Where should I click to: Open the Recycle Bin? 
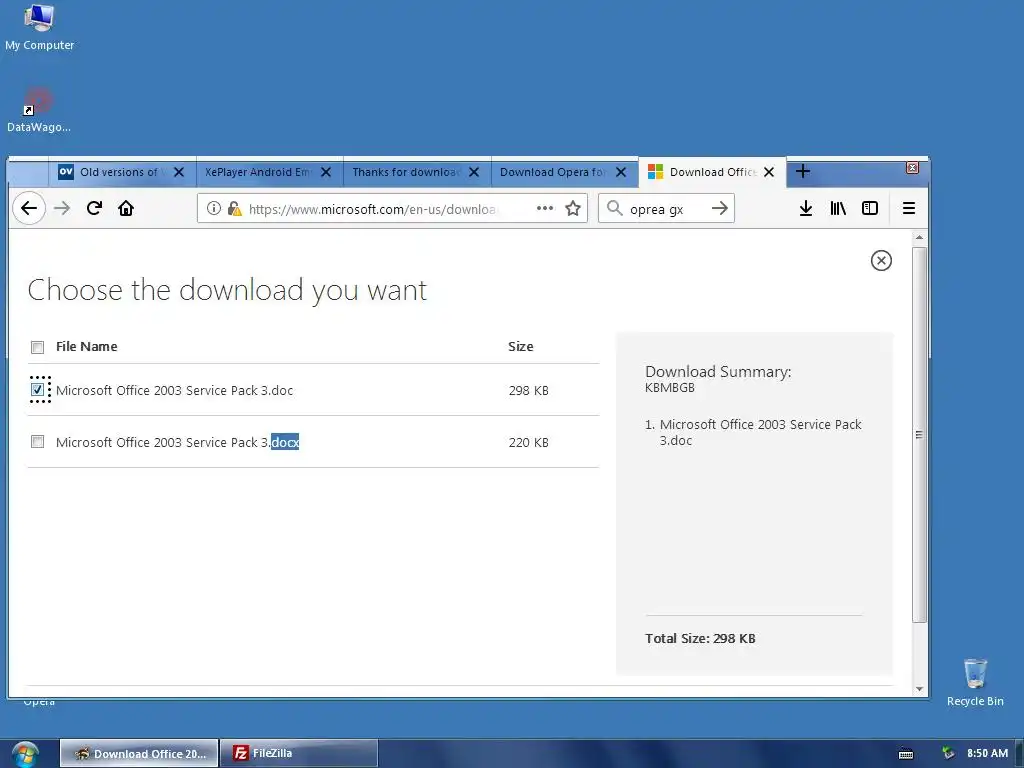pyautogui.click(x=975, y=682)
